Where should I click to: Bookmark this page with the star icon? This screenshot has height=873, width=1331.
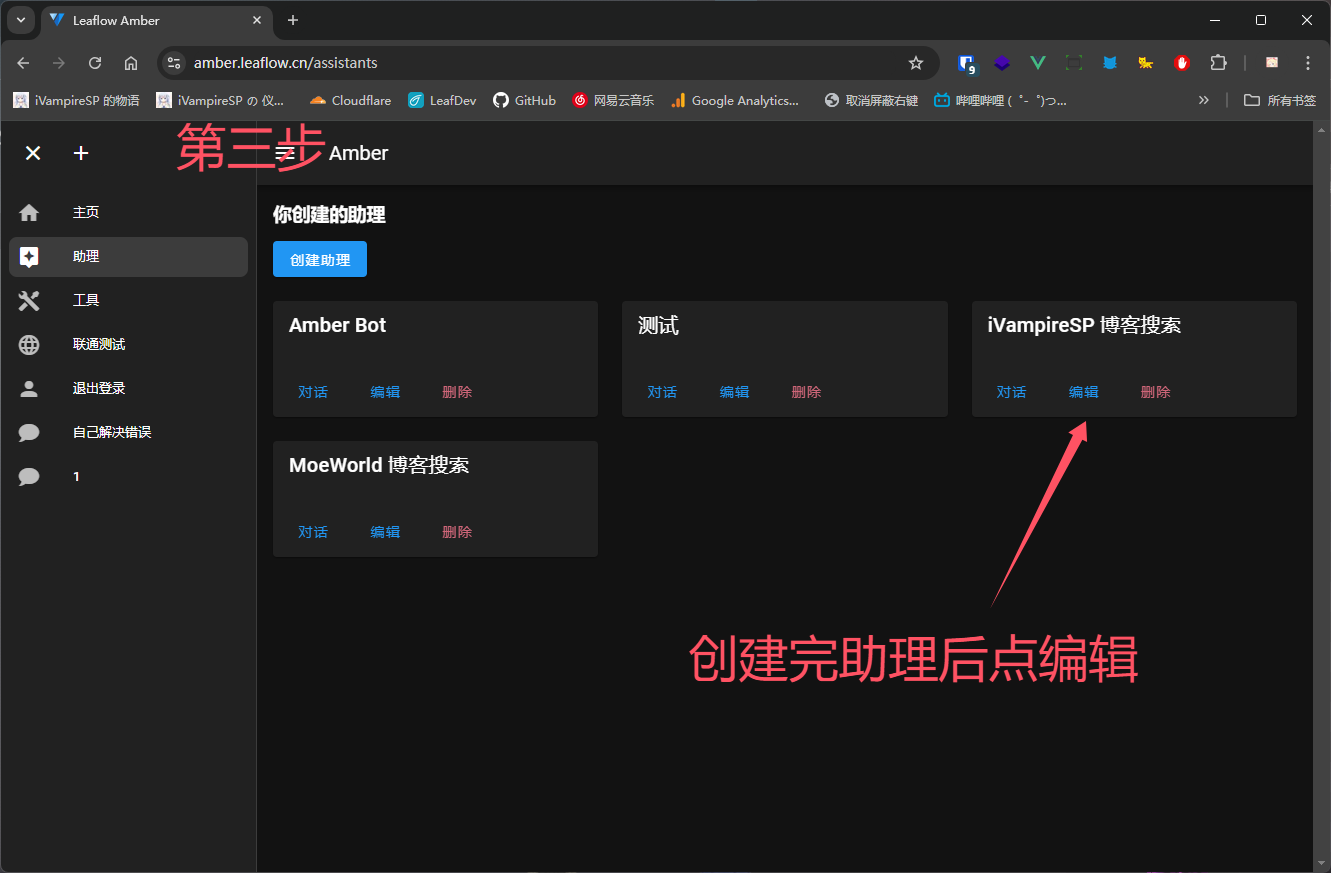(x=916, y=62)
